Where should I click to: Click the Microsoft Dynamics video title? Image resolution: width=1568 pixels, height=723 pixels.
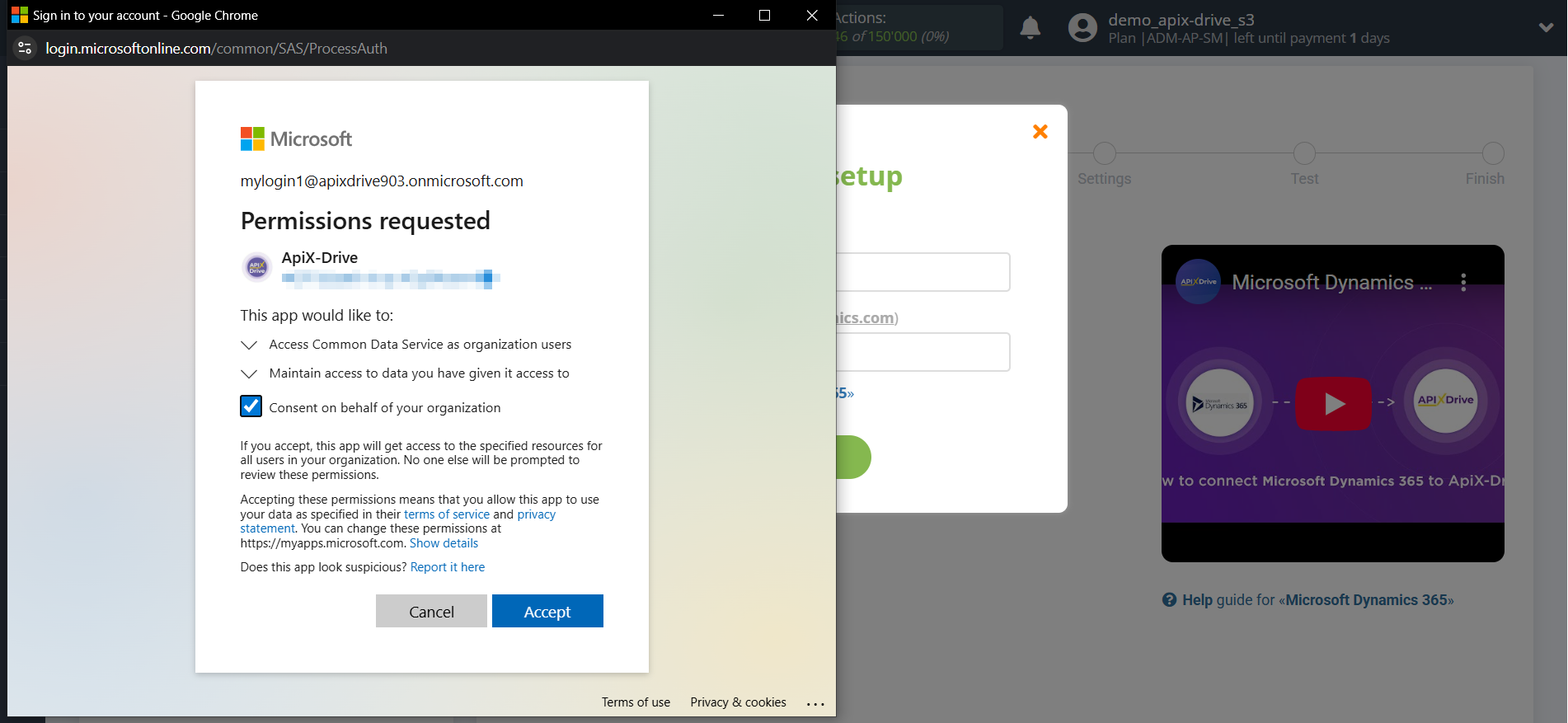pos(1331,283)
